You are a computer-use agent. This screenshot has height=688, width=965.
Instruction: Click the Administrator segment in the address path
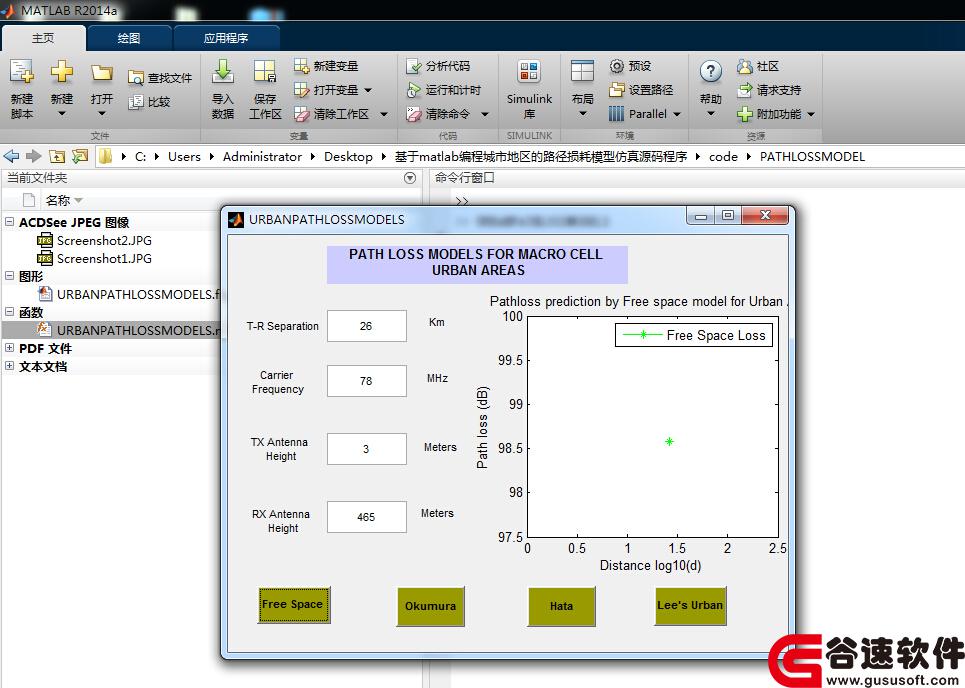(x=262, y=157)
